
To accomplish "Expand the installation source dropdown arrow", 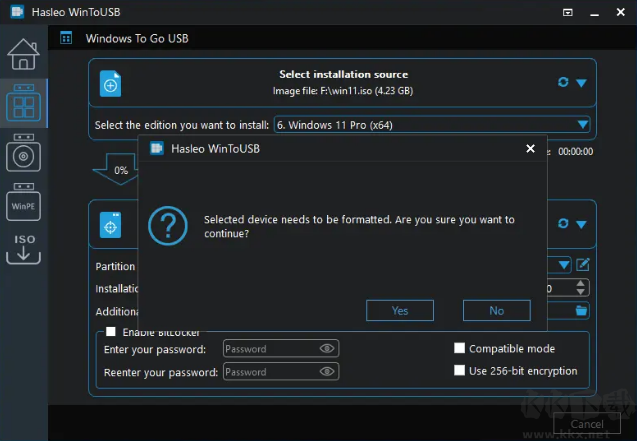I will pyautogui.click(x=581, y=83).
